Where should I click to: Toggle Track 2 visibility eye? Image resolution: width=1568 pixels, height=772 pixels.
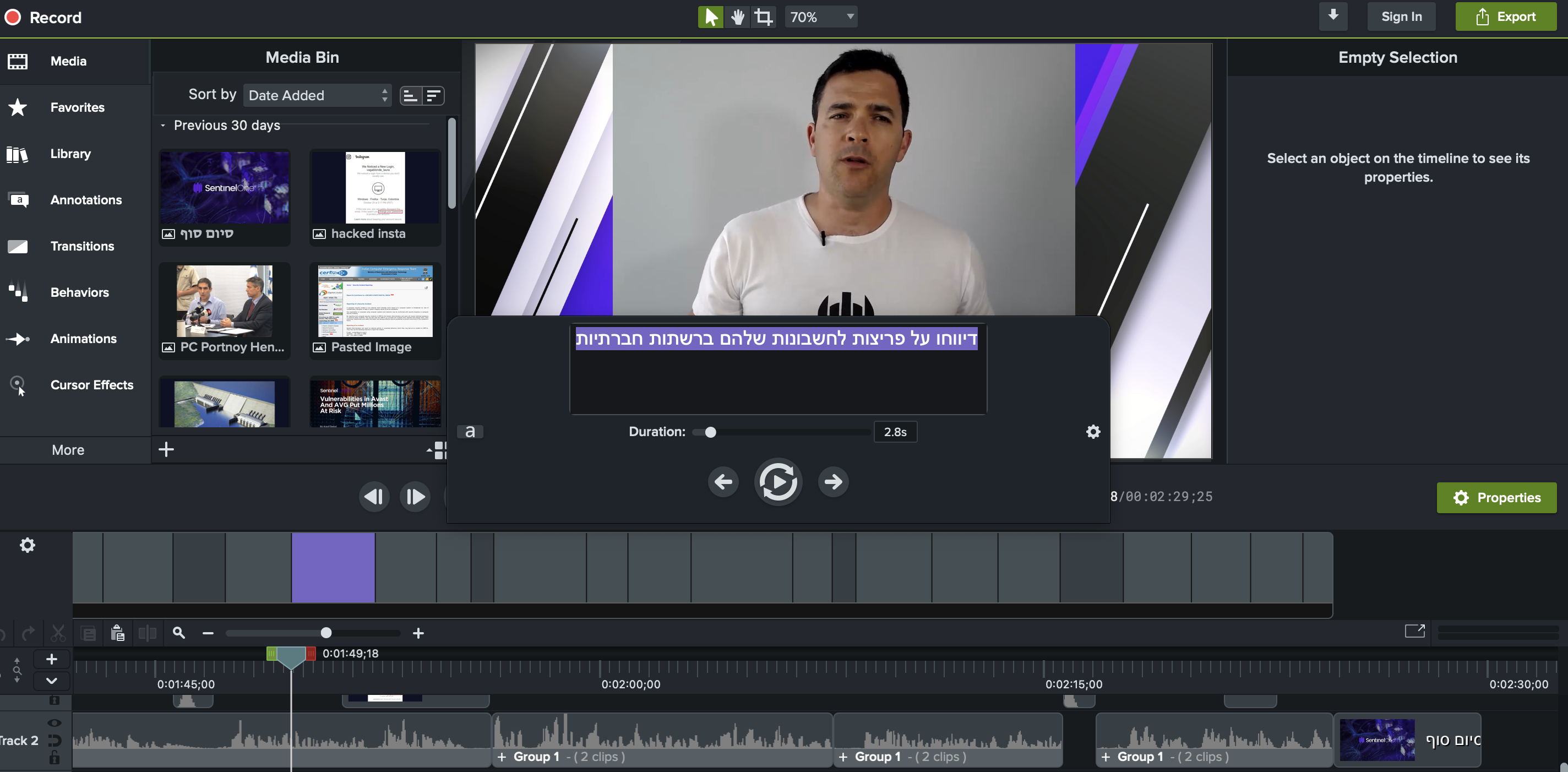coord(54,722)
